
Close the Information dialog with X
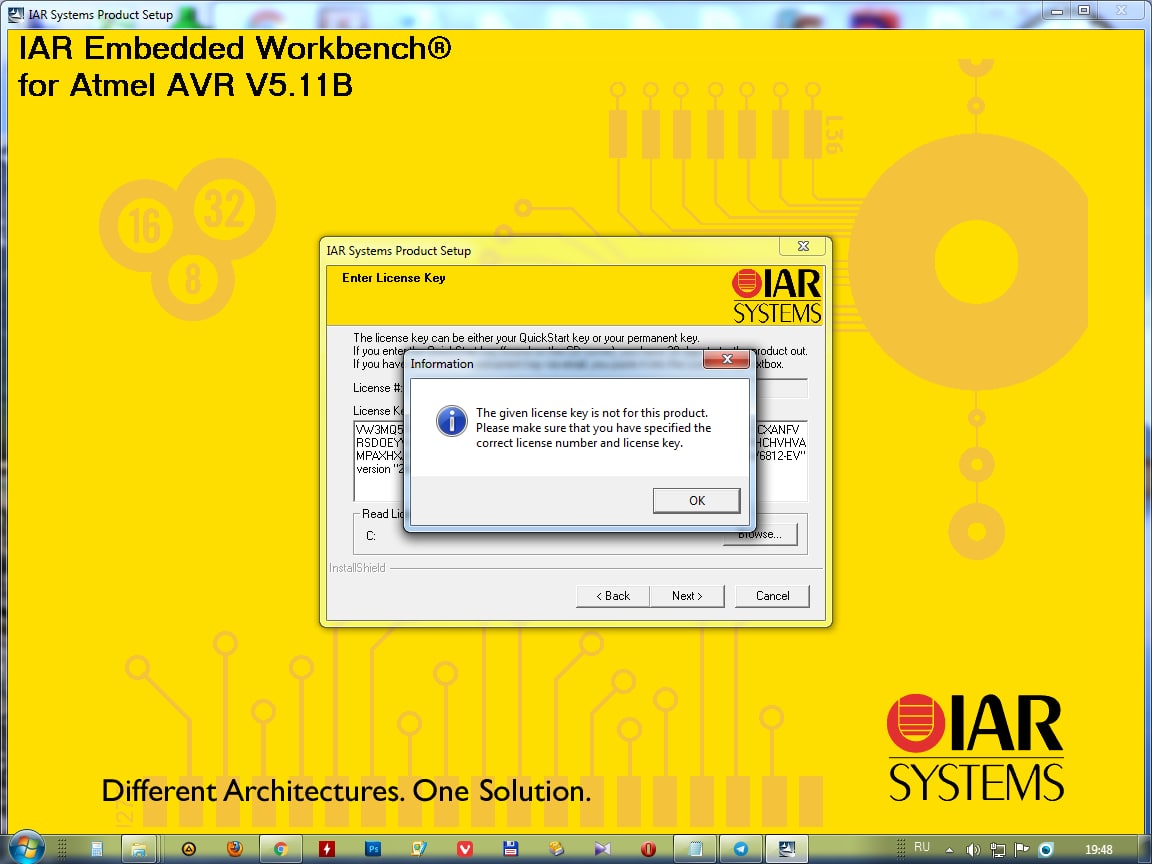[x=727, y=359]
